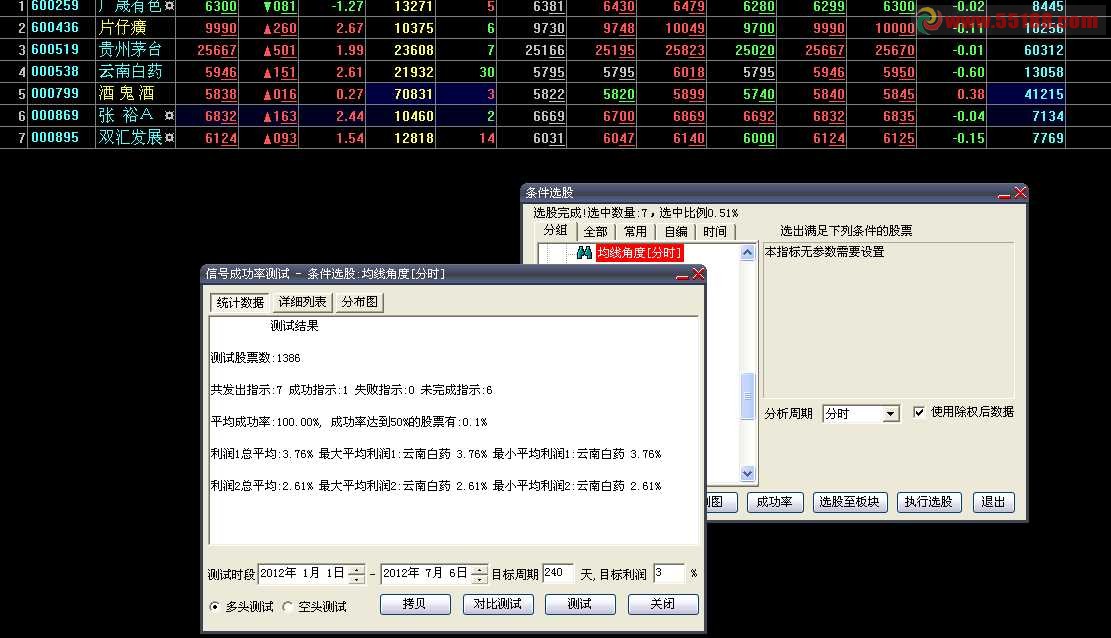Click the 执行选股 button
The width and height of the screenshot is (1111, 638).
click(929, 502)
